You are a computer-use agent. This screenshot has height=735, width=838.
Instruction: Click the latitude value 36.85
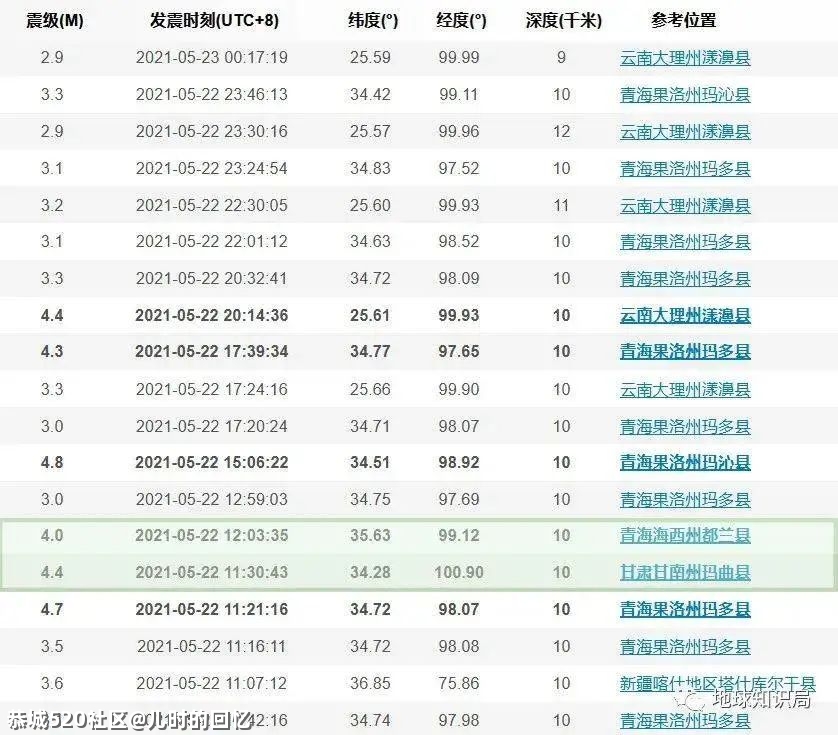(370, 683)
